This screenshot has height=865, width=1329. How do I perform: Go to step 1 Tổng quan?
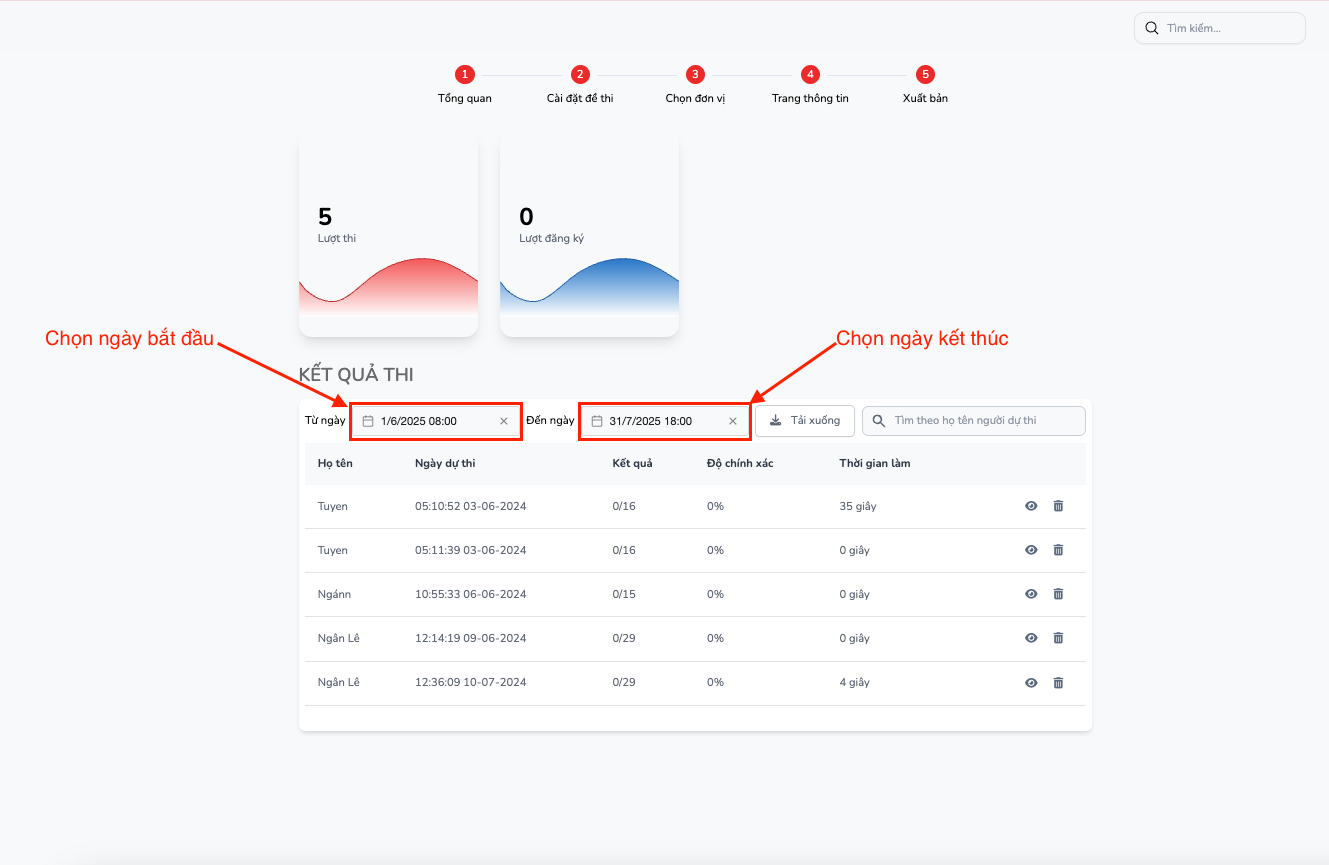coord(464,75)
